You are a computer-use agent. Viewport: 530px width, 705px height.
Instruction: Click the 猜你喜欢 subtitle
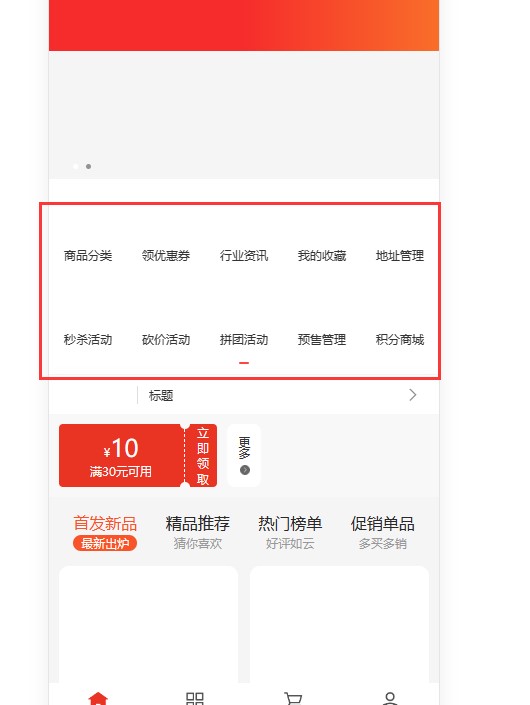click(197, 544)
